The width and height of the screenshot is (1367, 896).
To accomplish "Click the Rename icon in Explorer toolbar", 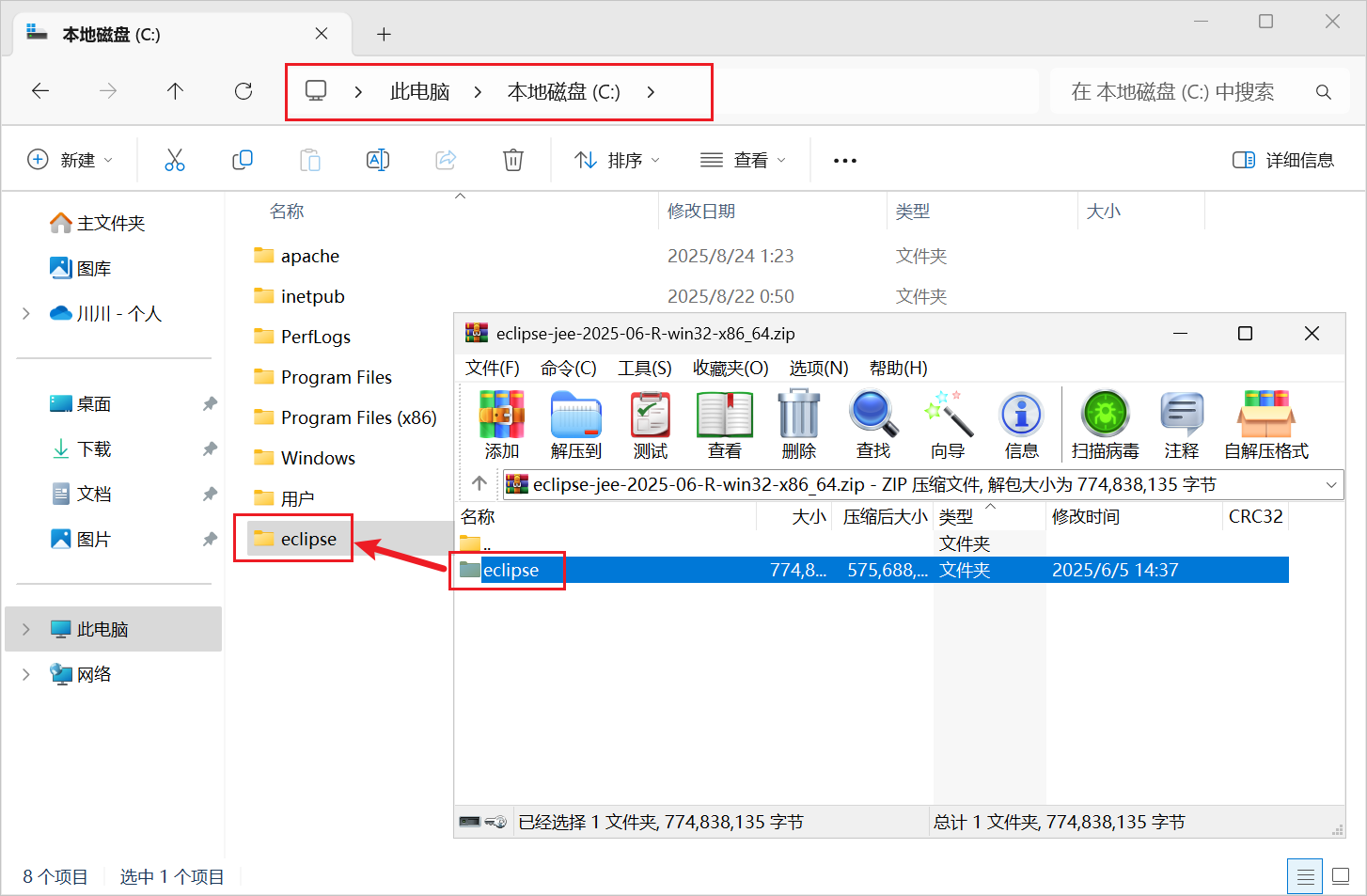I will coord(378,160).
